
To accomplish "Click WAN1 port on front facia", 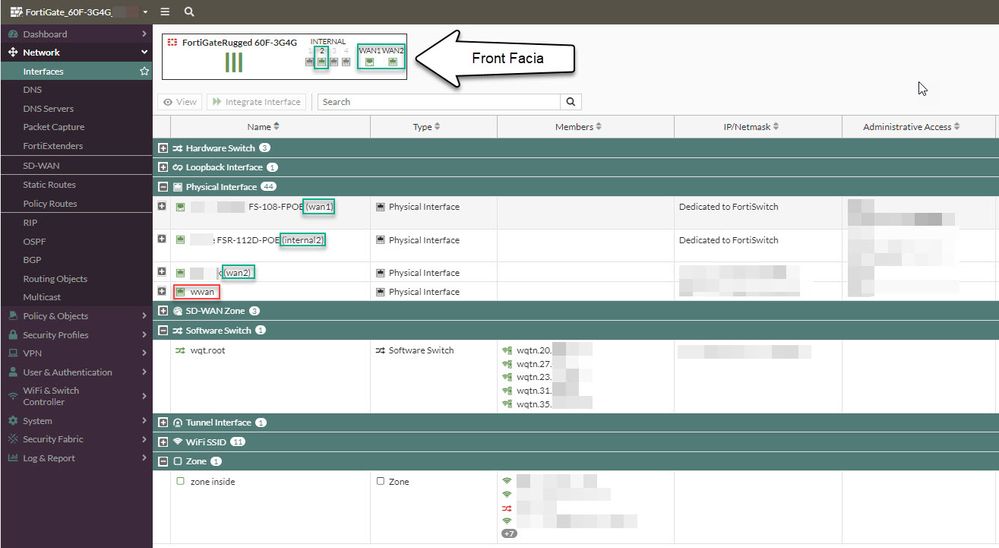I will 370,62.
